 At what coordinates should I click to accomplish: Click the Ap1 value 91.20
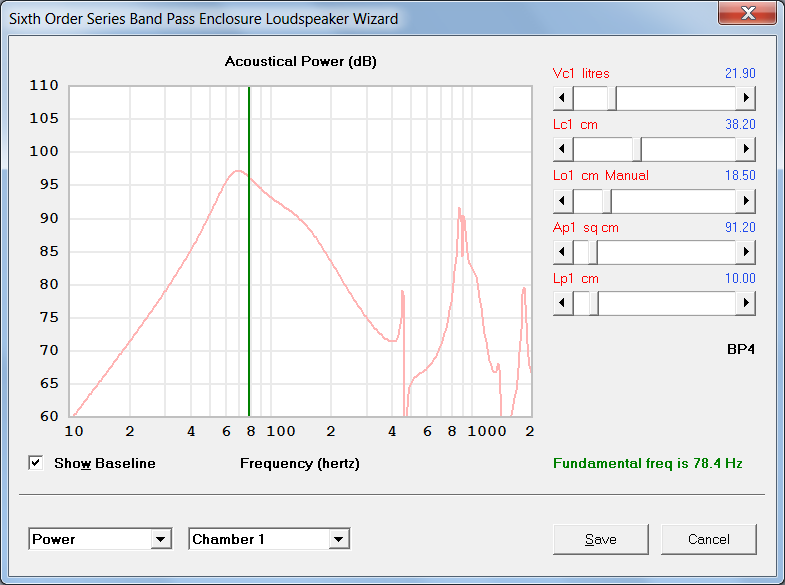point(740,228)
